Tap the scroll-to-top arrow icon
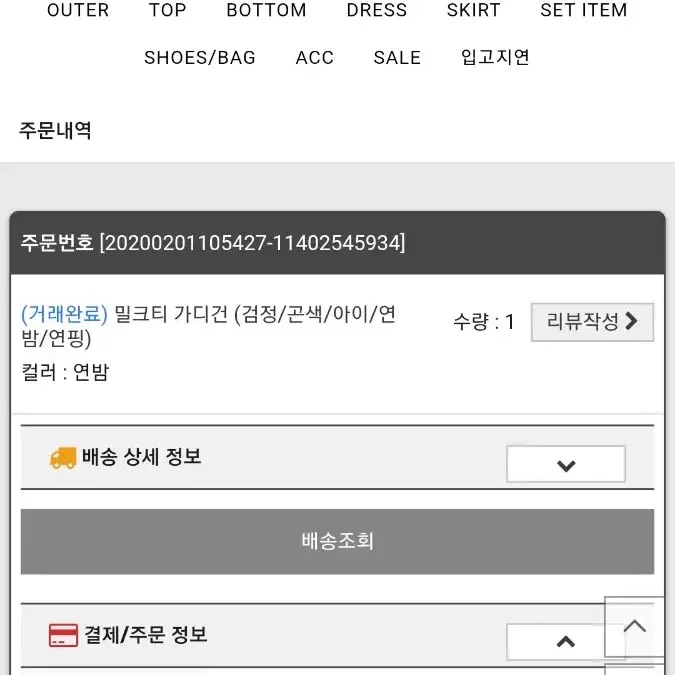Image resolution: width=675 pixels, height=675 pixels. click(634, 626)
